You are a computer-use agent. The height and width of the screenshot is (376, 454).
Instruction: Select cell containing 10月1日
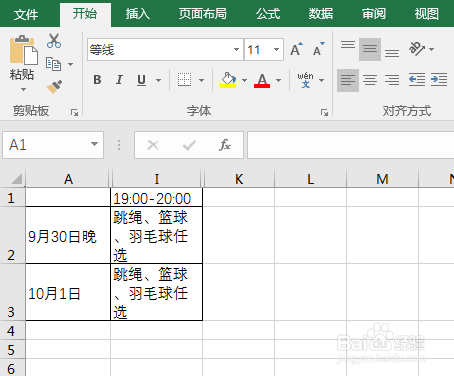68,292
